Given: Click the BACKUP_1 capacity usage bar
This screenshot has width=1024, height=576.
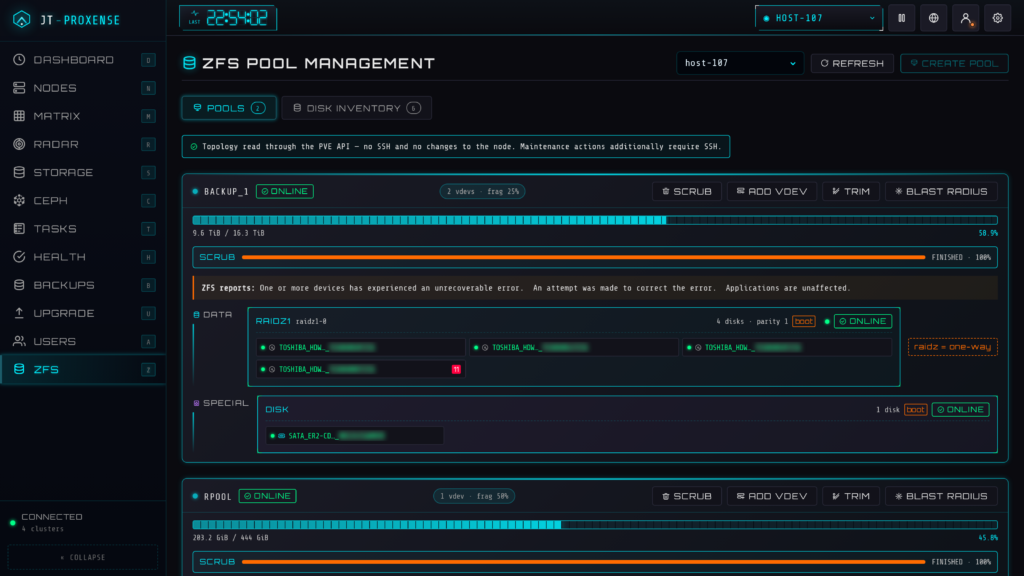Looking at the screenshot, I should (x=595, y=221).
